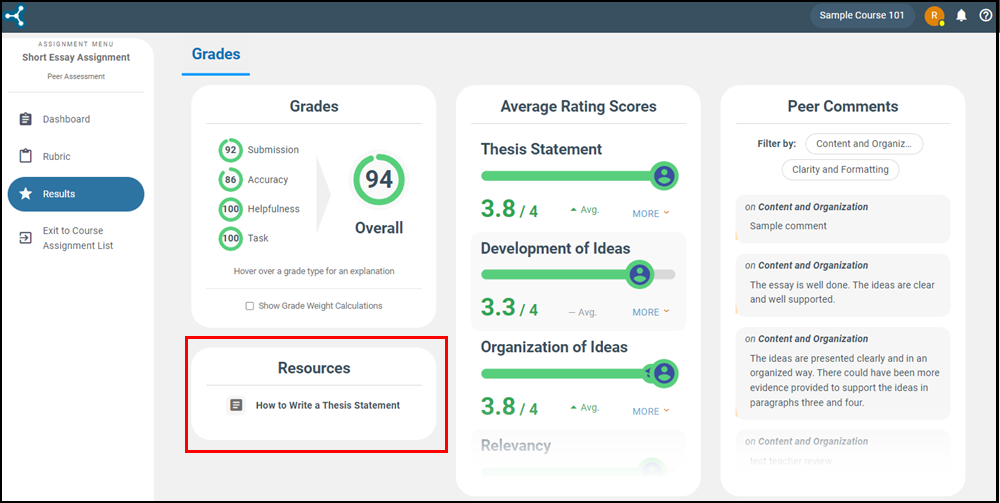
Task: Open the notifications bell
Action: 961,15
